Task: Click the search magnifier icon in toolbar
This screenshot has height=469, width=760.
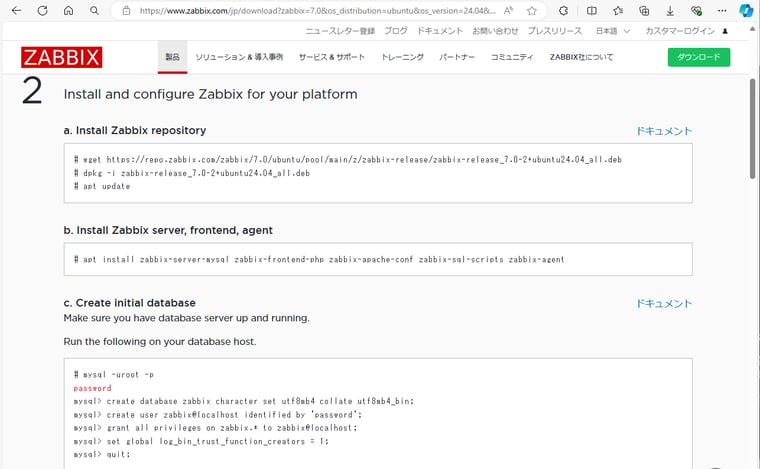Action: click(x=95, y=11)
